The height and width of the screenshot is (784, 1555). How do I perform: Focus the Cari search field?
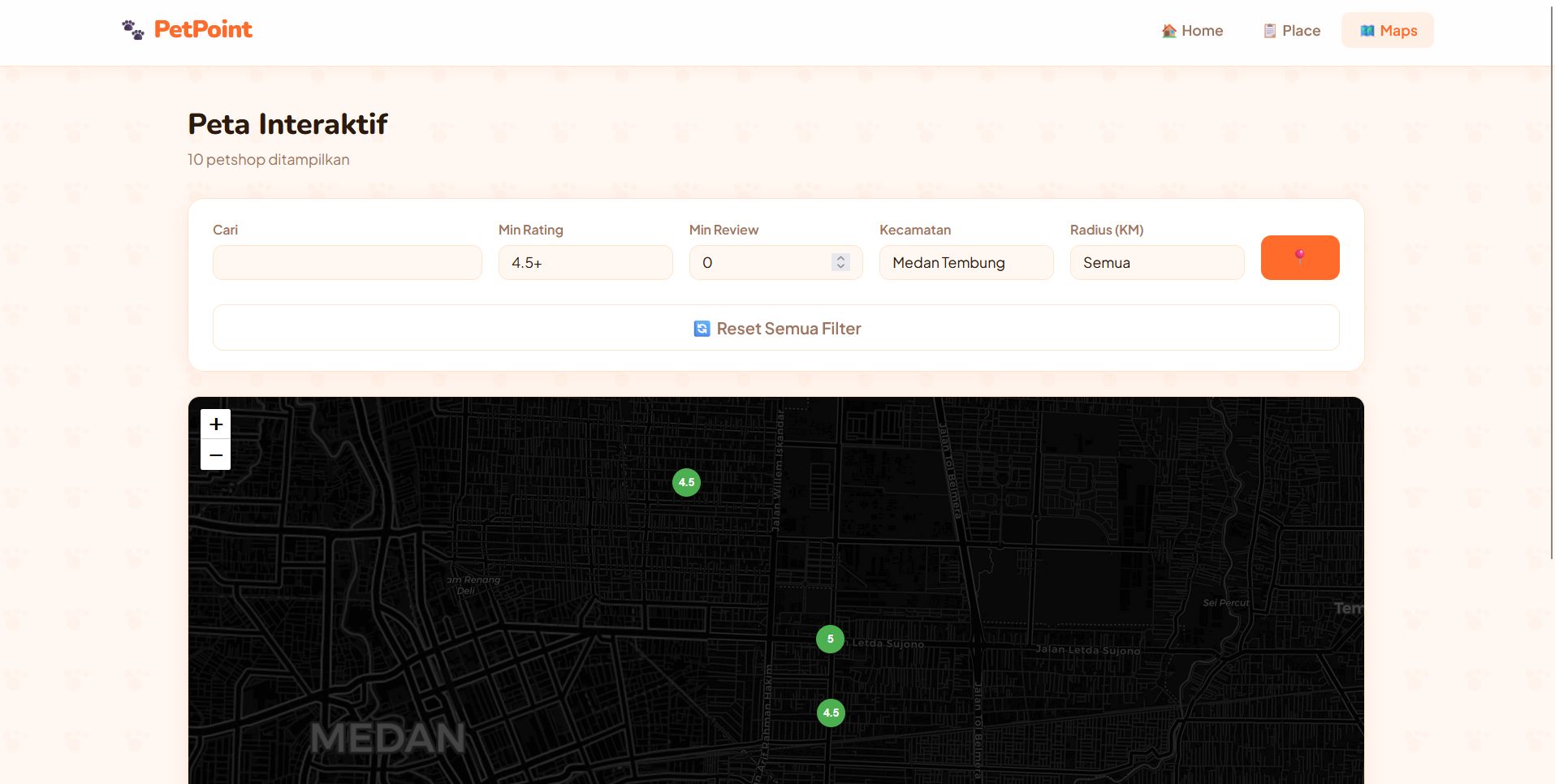point(348,263)
